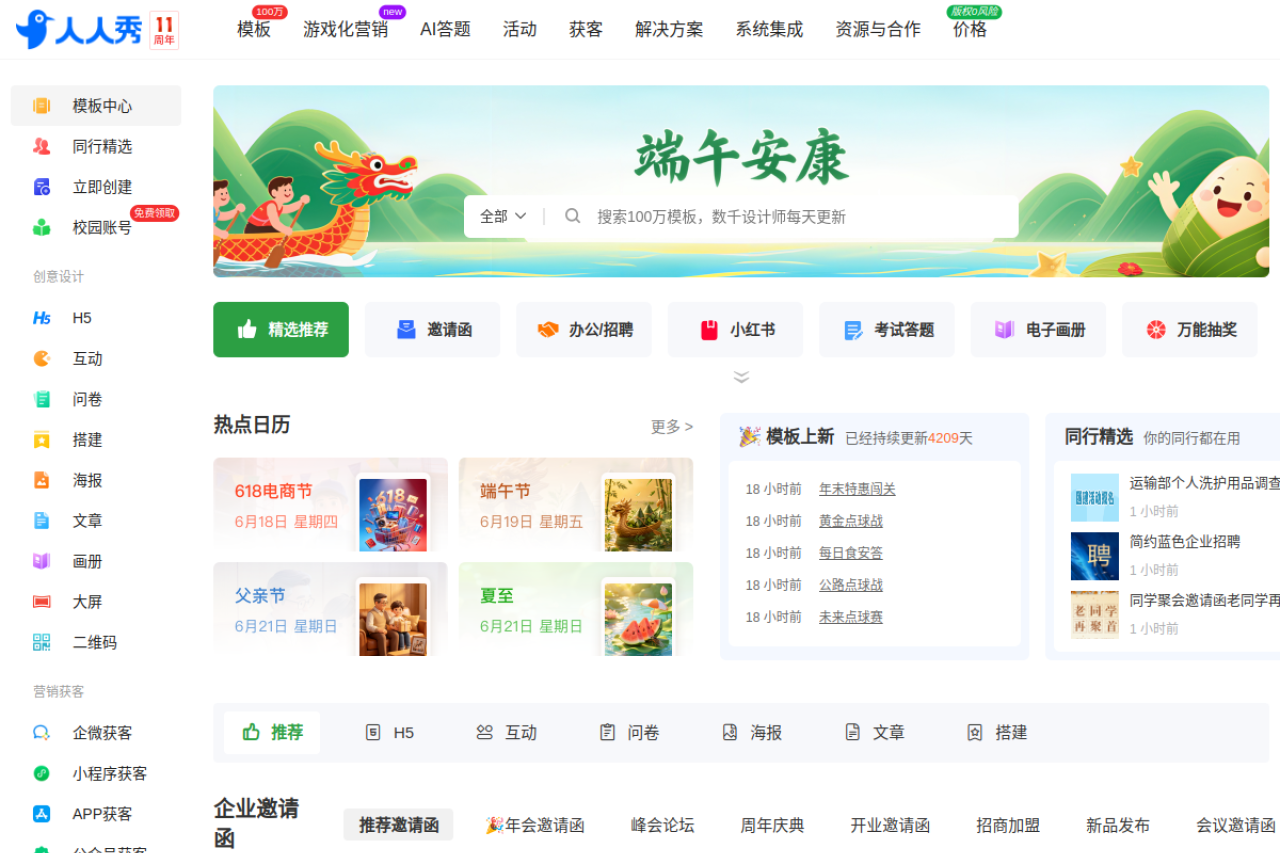Click the 画册 sidebar icon
Viewport: 1280px width, 853px height.
tap(41, 561)
